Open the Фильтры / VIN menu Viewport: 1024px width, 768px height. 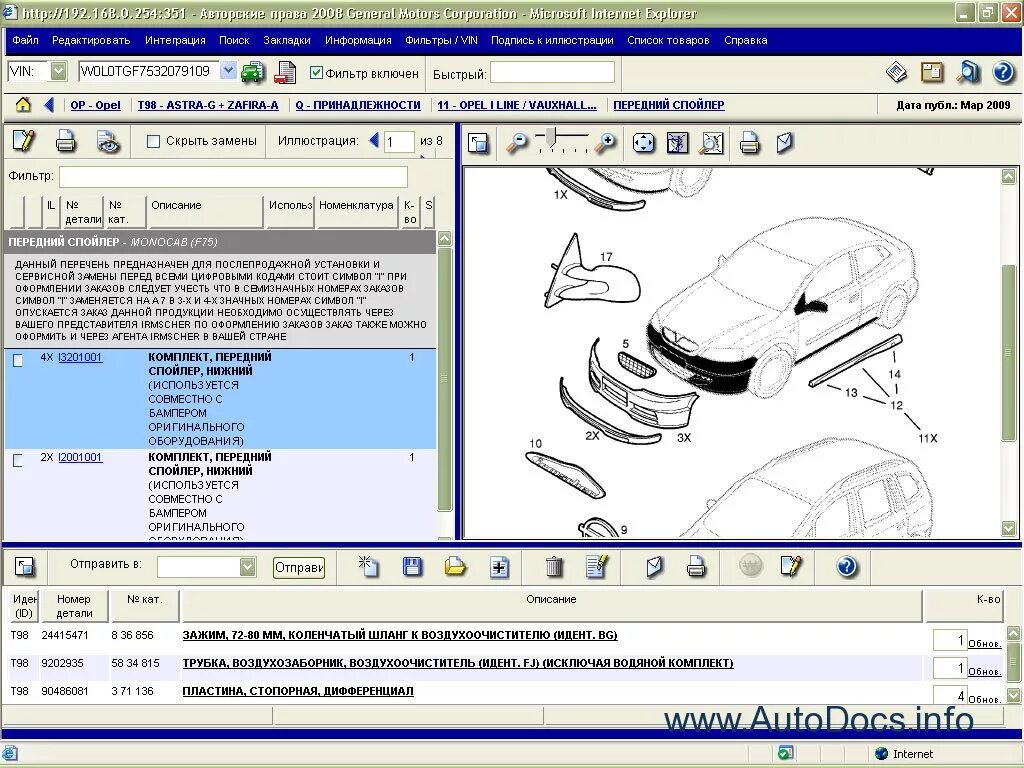[441, 40]
